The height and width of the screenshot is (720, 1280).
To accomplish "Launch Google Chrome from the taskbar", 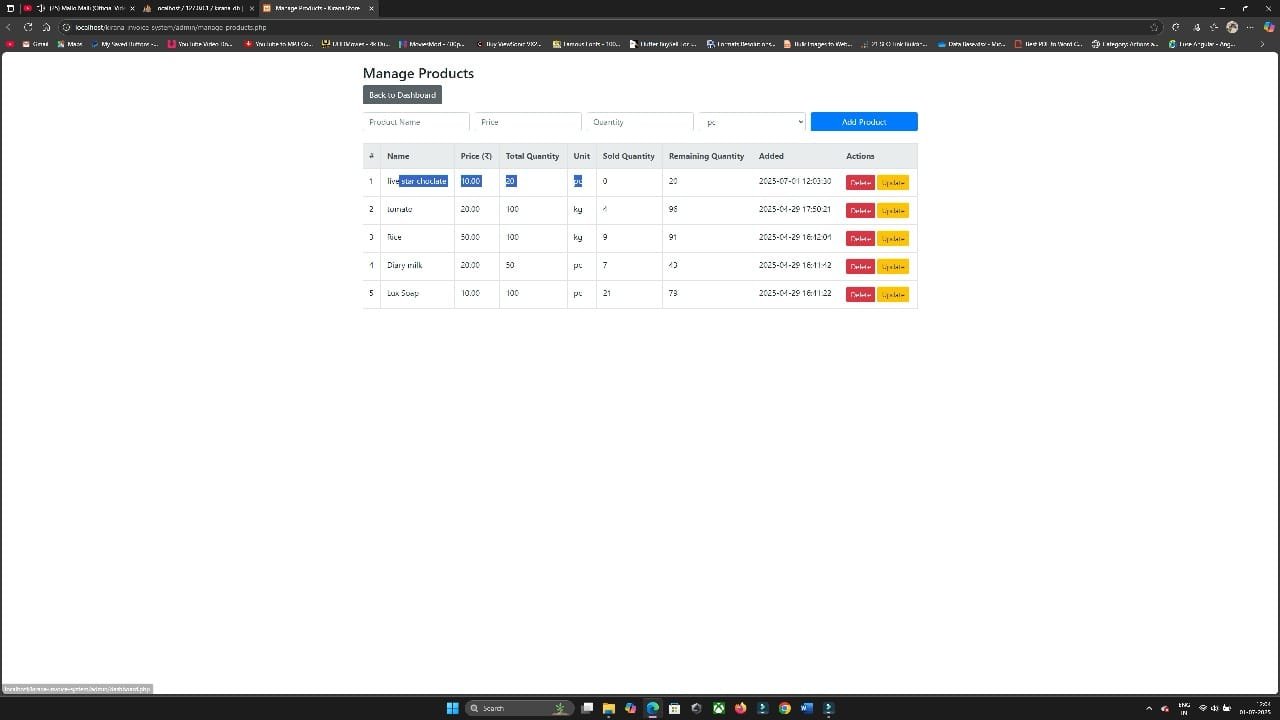I will (x=784, y=708).
